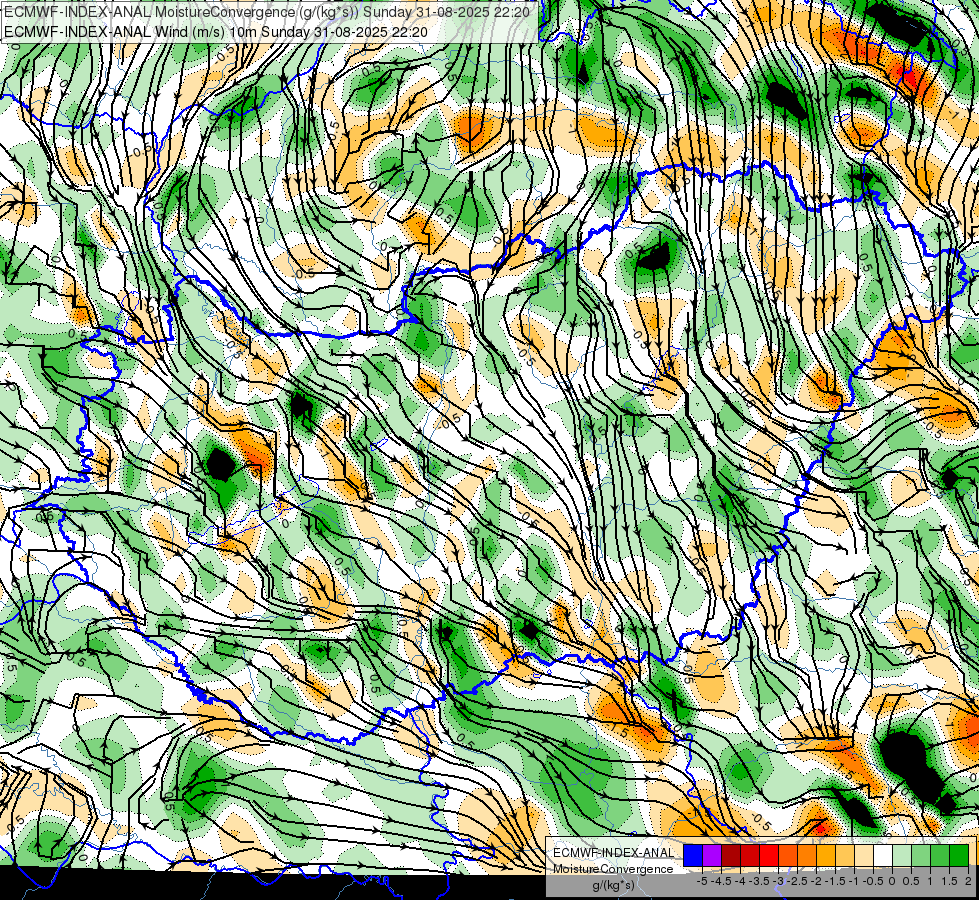Screen dimensions: 979x900
Task: Click the '-4.5' legend tick value
Action: point(721,881)
